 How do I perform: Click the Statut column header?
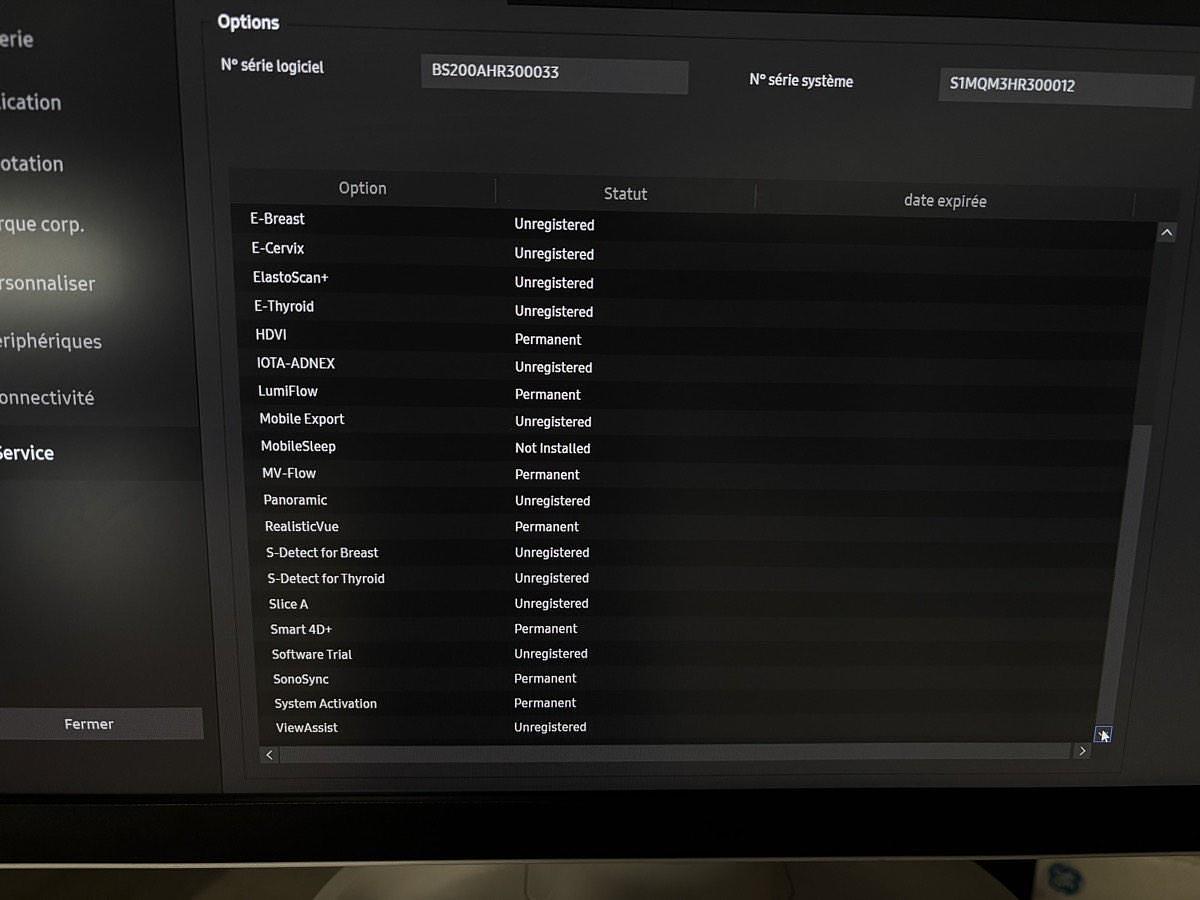click(625, 194)
